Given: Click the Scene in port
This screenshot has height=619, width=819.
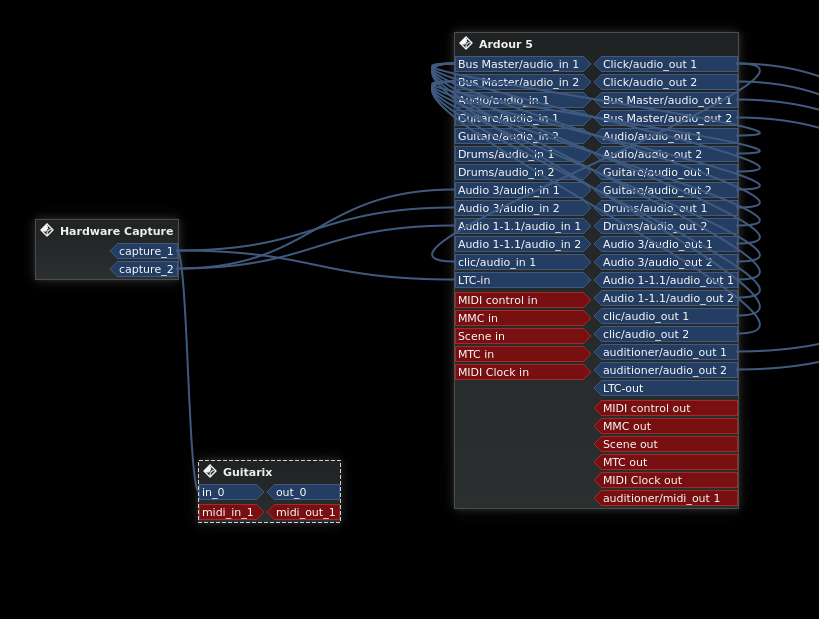Looking at the screenshot, I should tap(523, 336).
